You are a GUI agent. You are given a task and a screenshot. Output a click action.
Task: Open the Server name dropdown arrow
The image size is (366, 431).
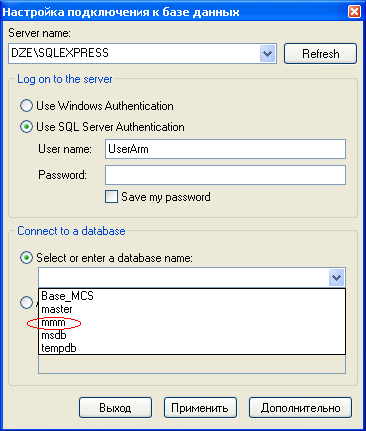267,53
